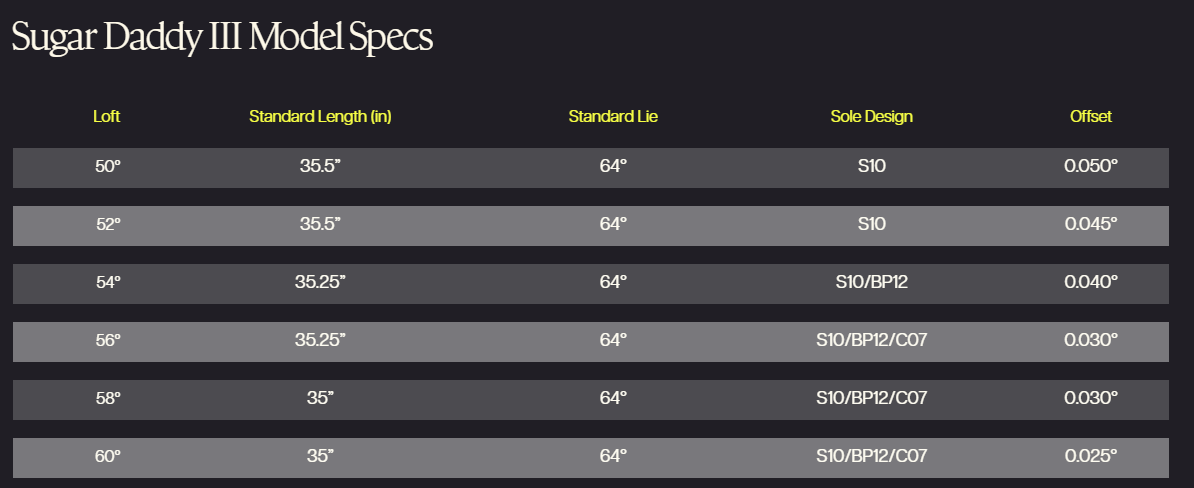
Task: Select the 0.050° offset value
Action: (x=1090, y=166)
